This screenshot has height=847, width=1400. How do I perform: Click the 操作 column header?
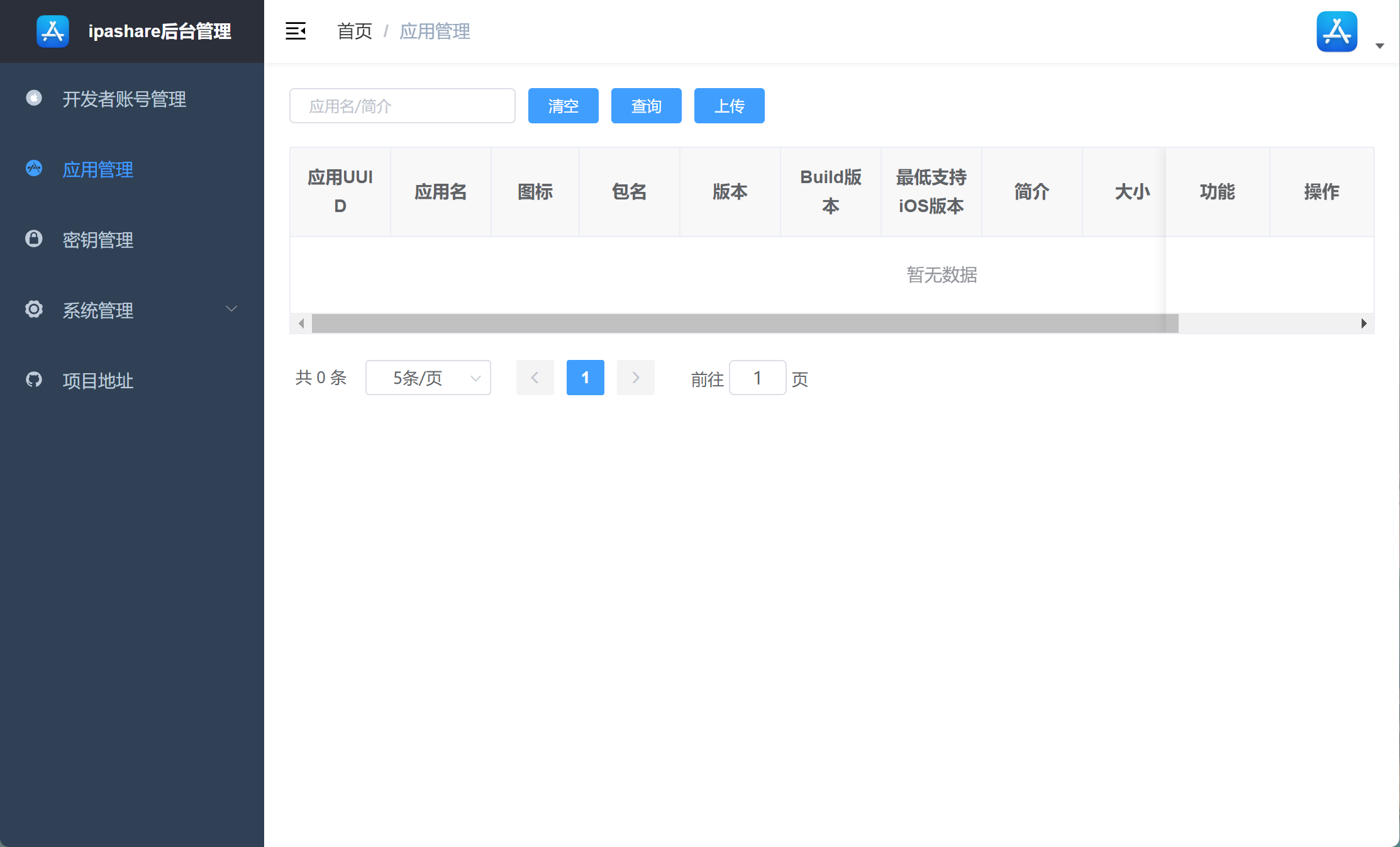coord(1322,192)
